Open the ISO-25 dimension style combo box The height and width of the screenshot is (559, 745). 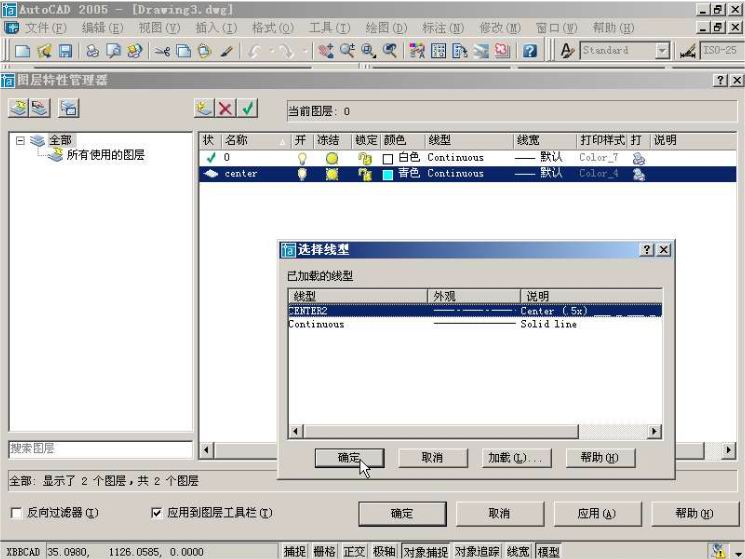coord(722,50)
